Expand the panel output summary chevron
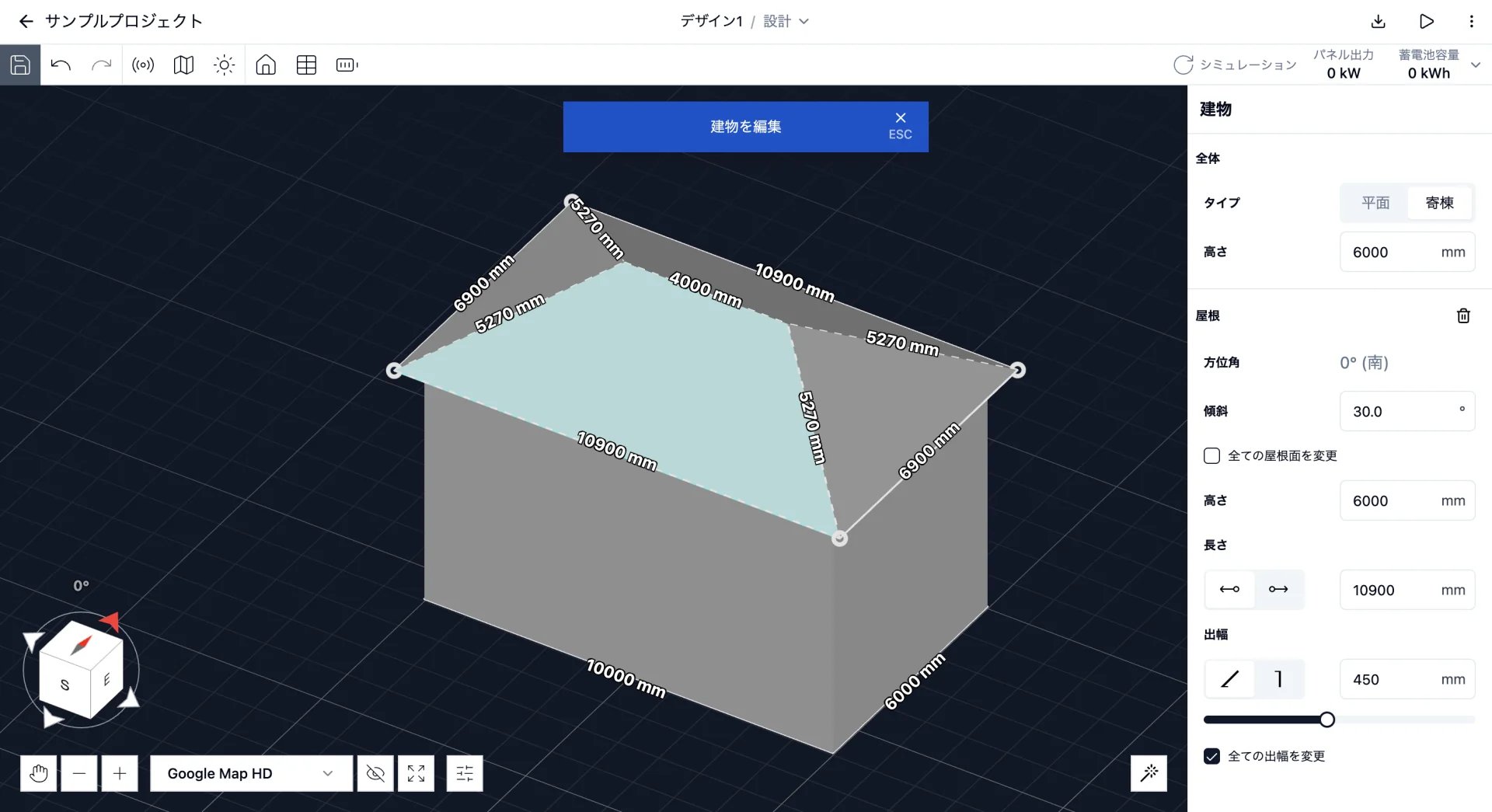The height and width of the screenshot is (812, 1492). tap(1476, 64)
